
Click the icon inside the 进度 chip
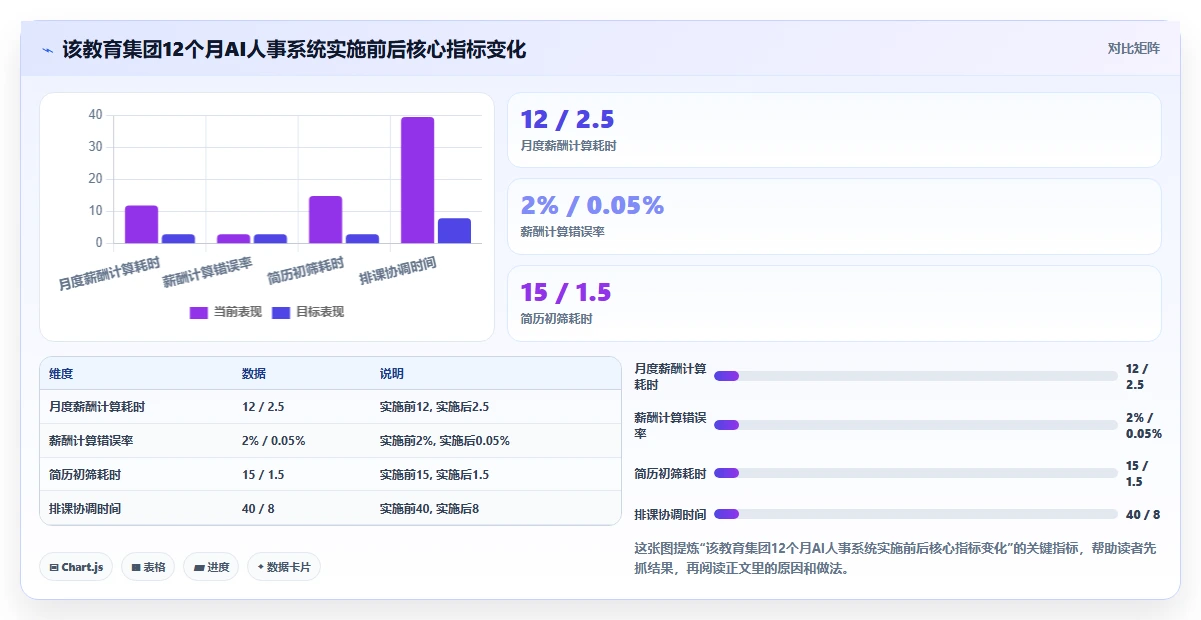click(199, 567)
